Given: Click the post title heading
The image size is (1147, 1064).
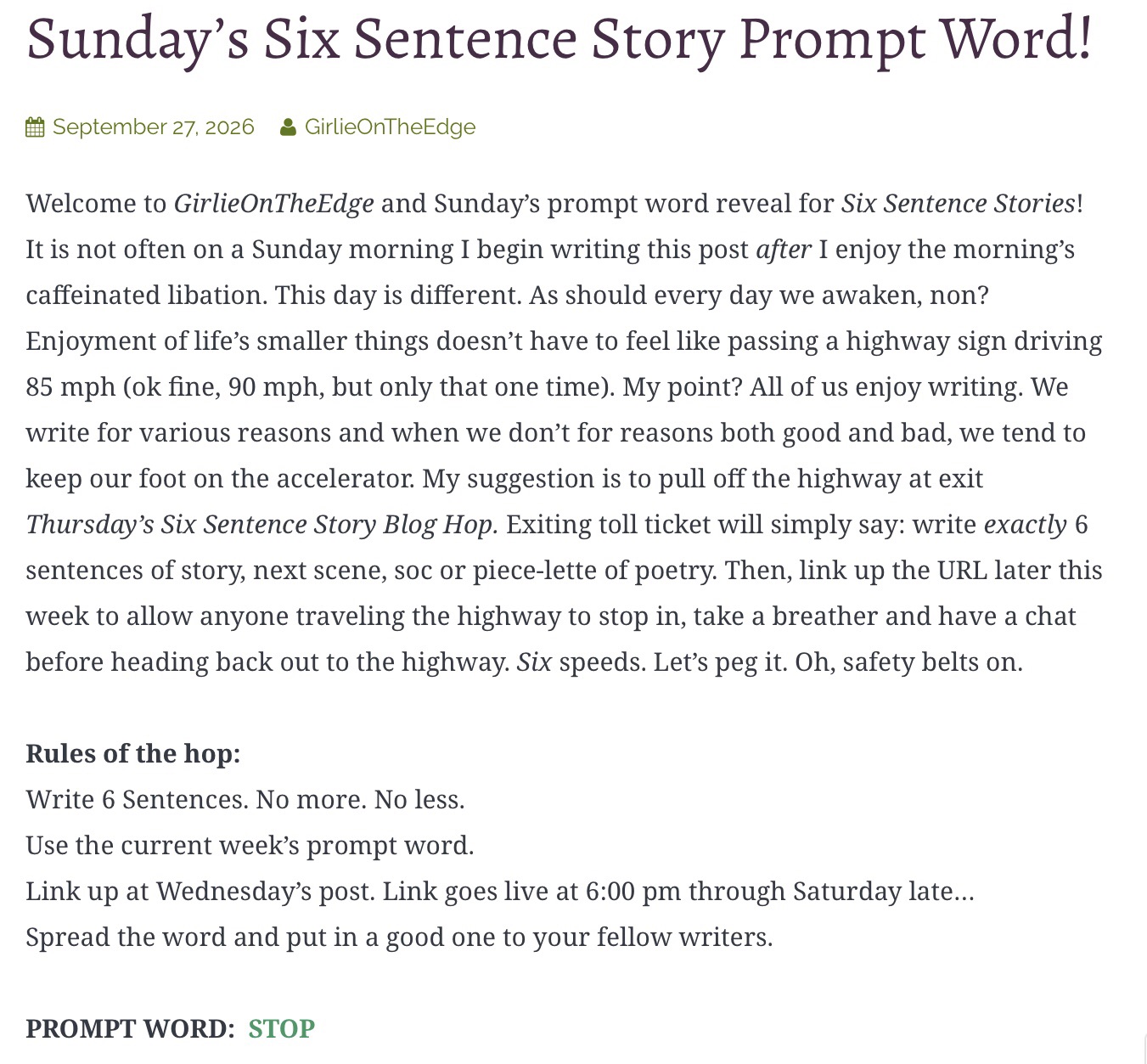Looking at the screenshot, I should pos(559,38).
